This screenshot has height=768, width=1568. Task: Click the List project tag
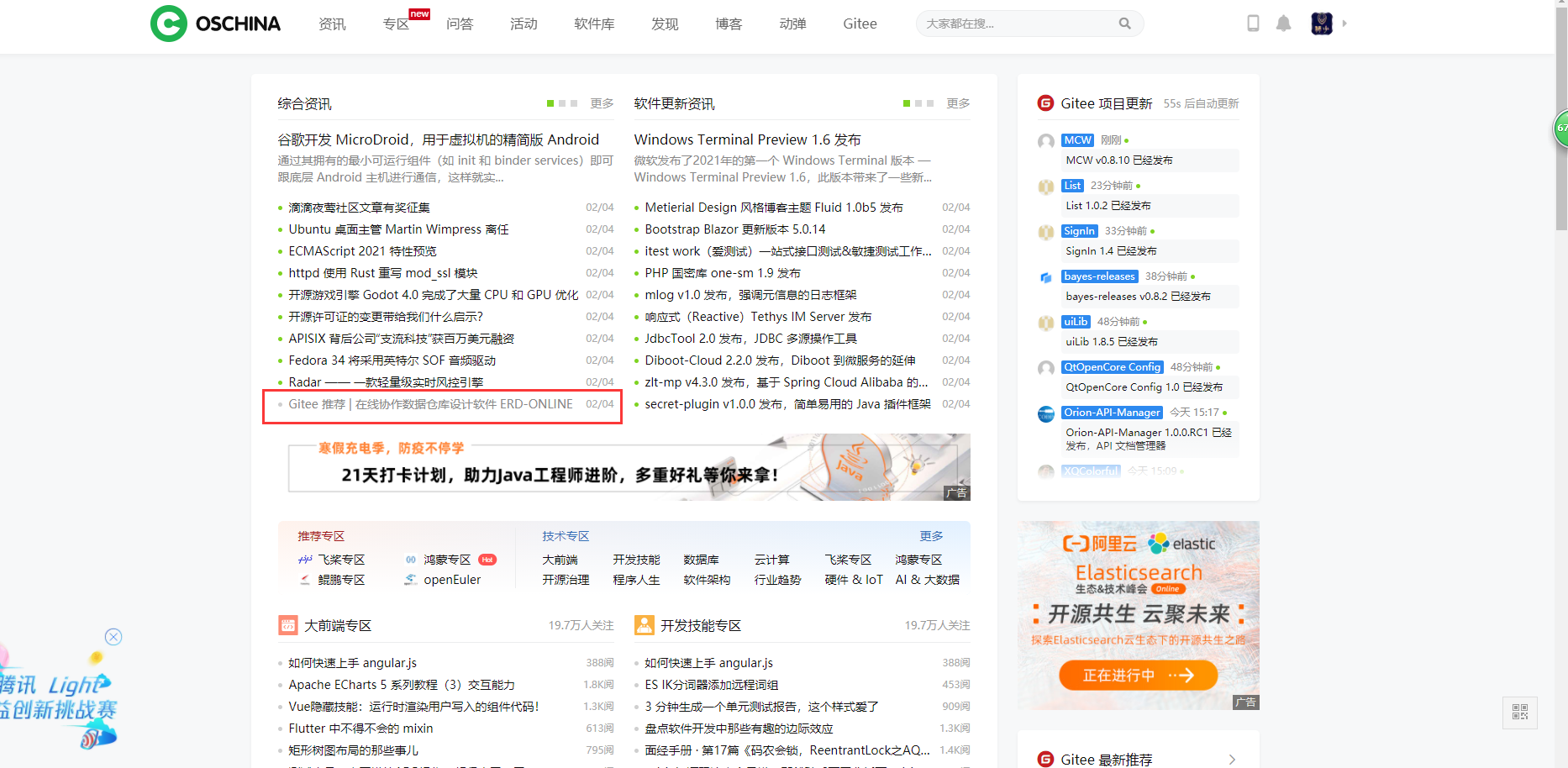click(x=1072, y=186)
